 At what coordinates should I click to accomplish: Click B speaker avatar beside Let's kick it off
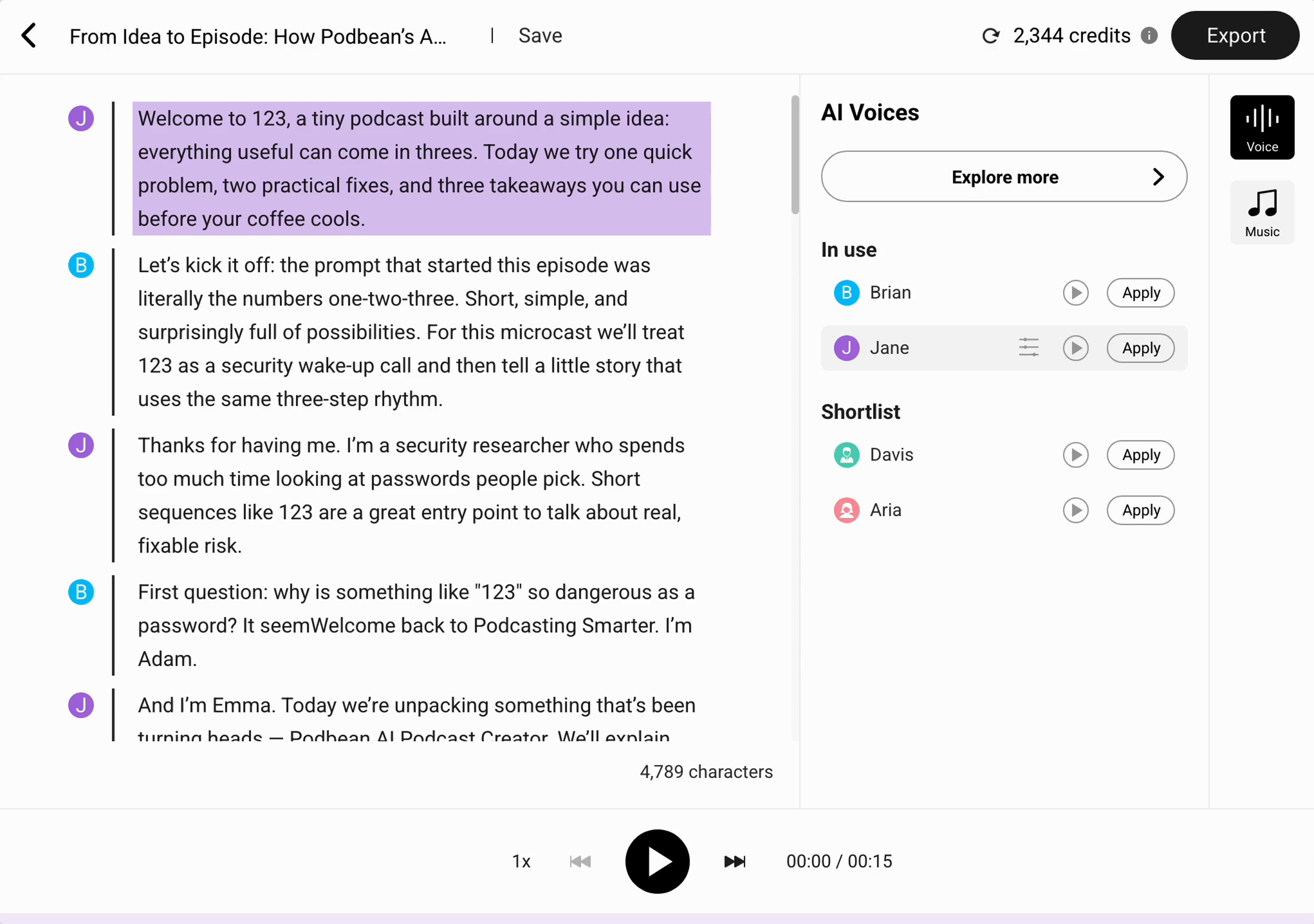pos(81,265)
